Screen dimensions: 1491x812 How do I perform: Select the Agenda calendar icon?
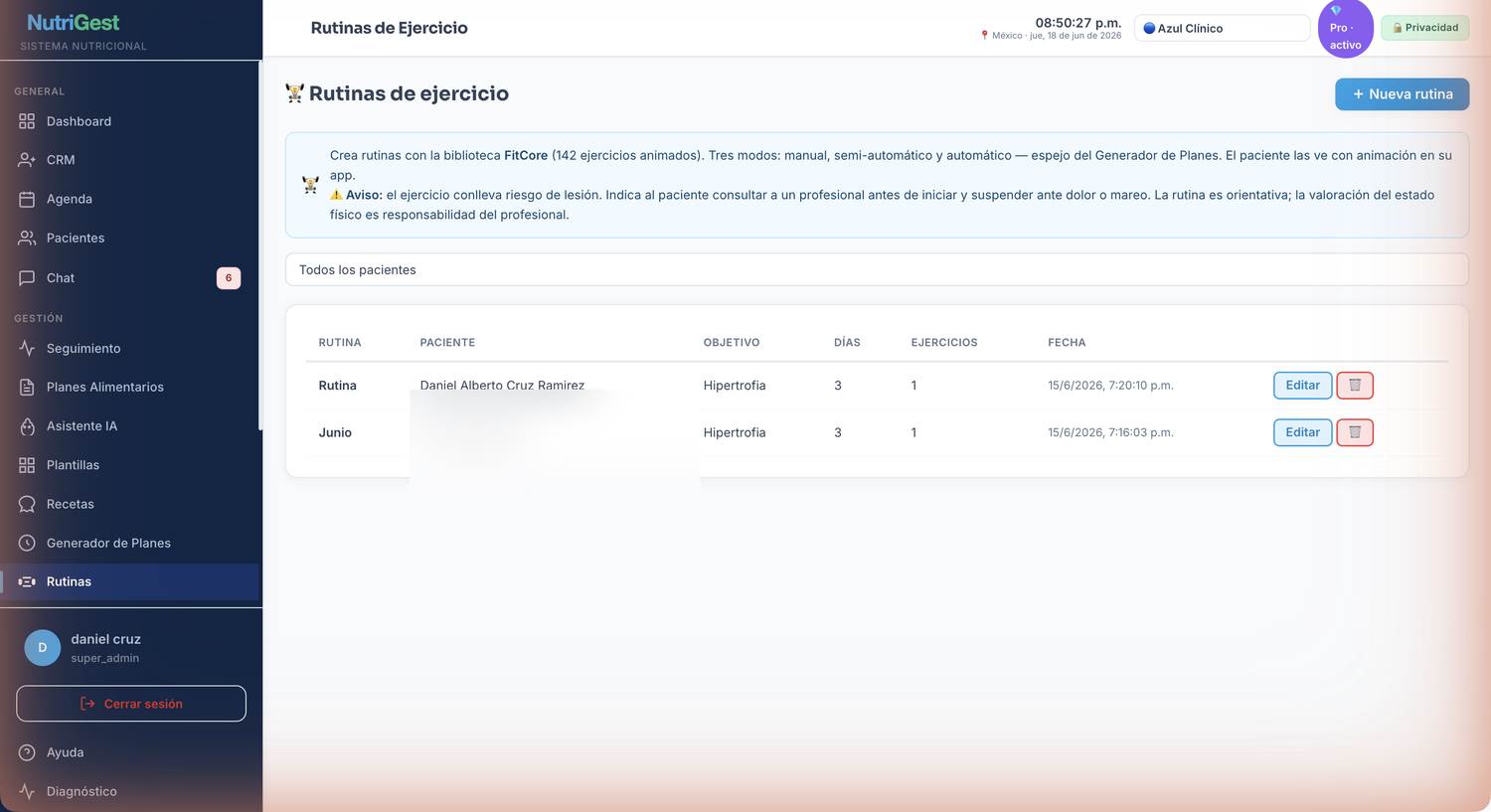point(27,199)
